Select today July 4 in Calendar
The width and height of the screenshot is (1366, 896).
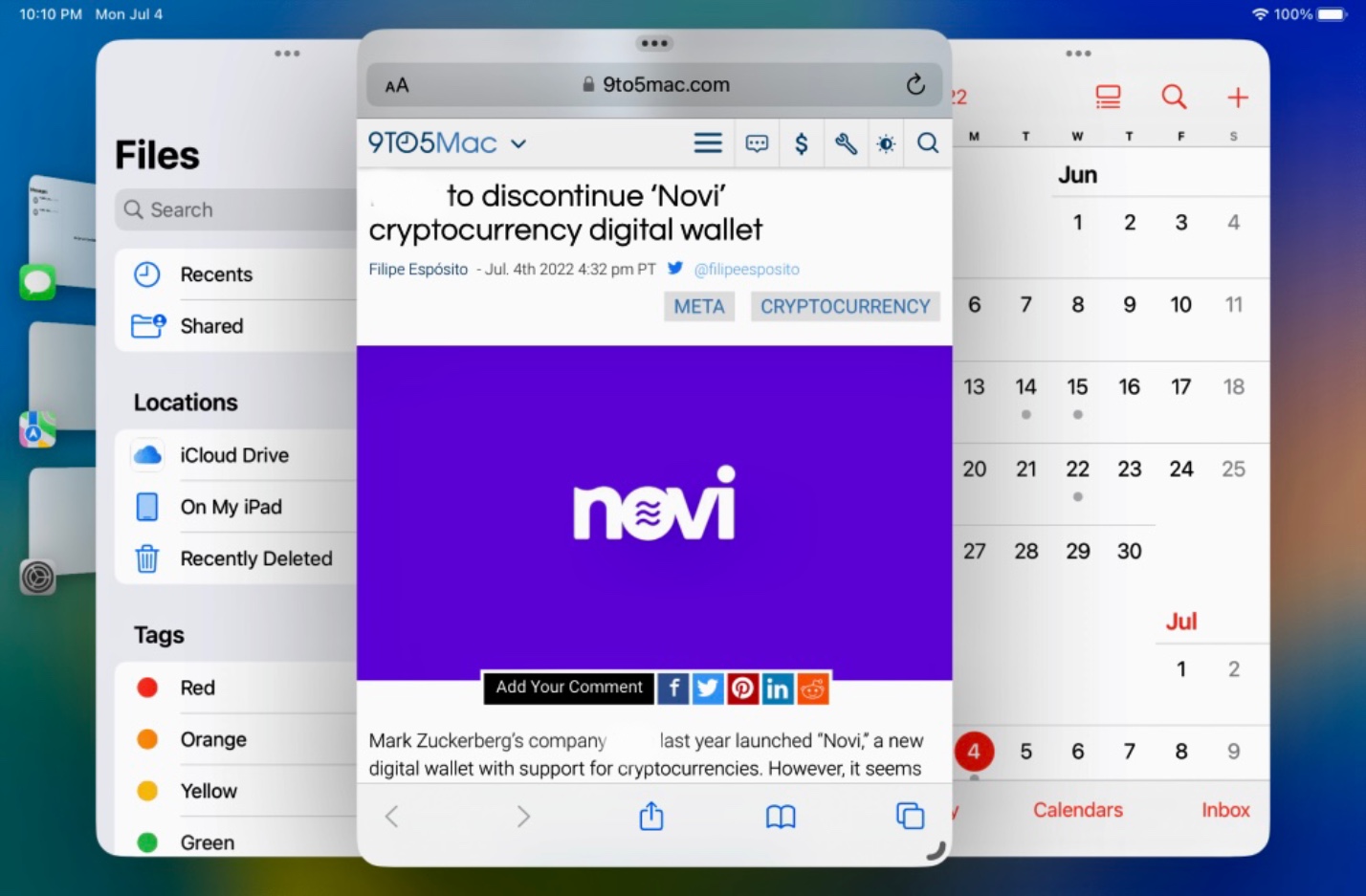click(974, 752)
